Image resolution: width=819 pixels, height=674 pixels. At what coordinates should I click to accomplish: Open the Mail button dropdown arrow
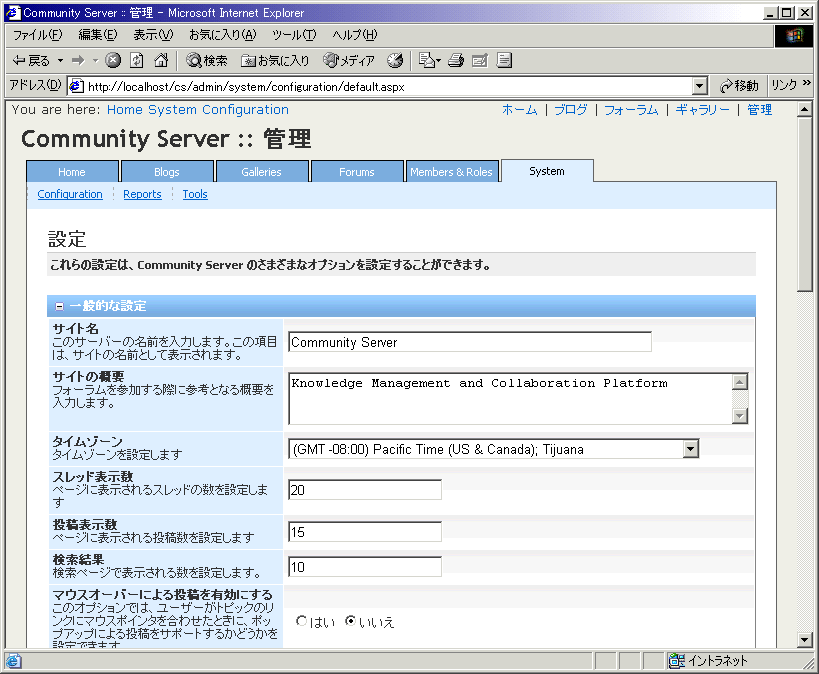pos(438,61)
